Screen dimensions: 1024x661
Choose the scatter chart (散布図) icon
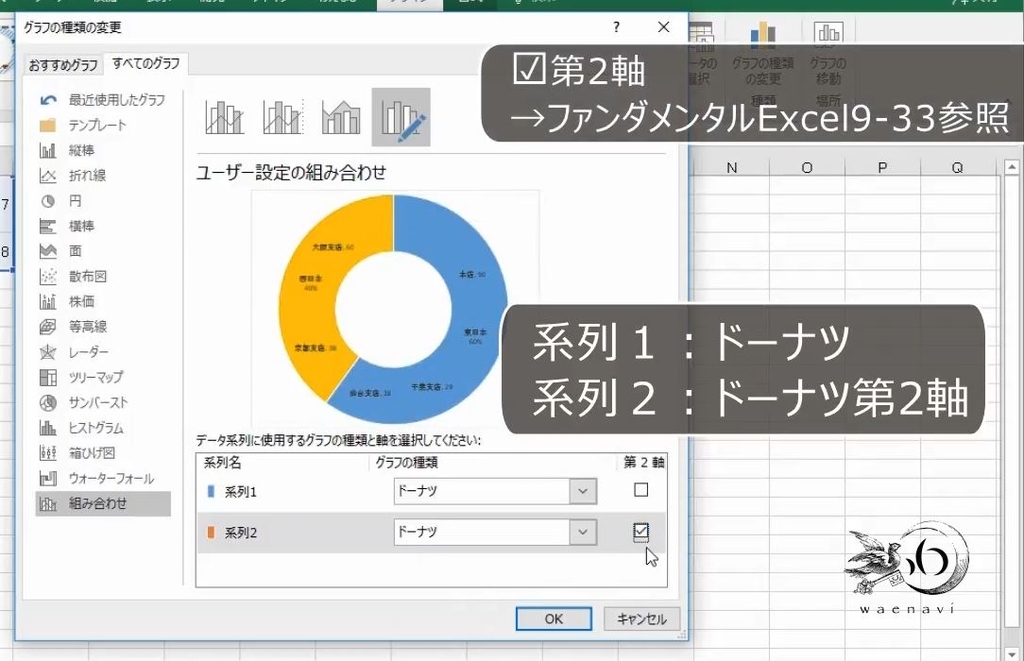(x=48, y=276)
